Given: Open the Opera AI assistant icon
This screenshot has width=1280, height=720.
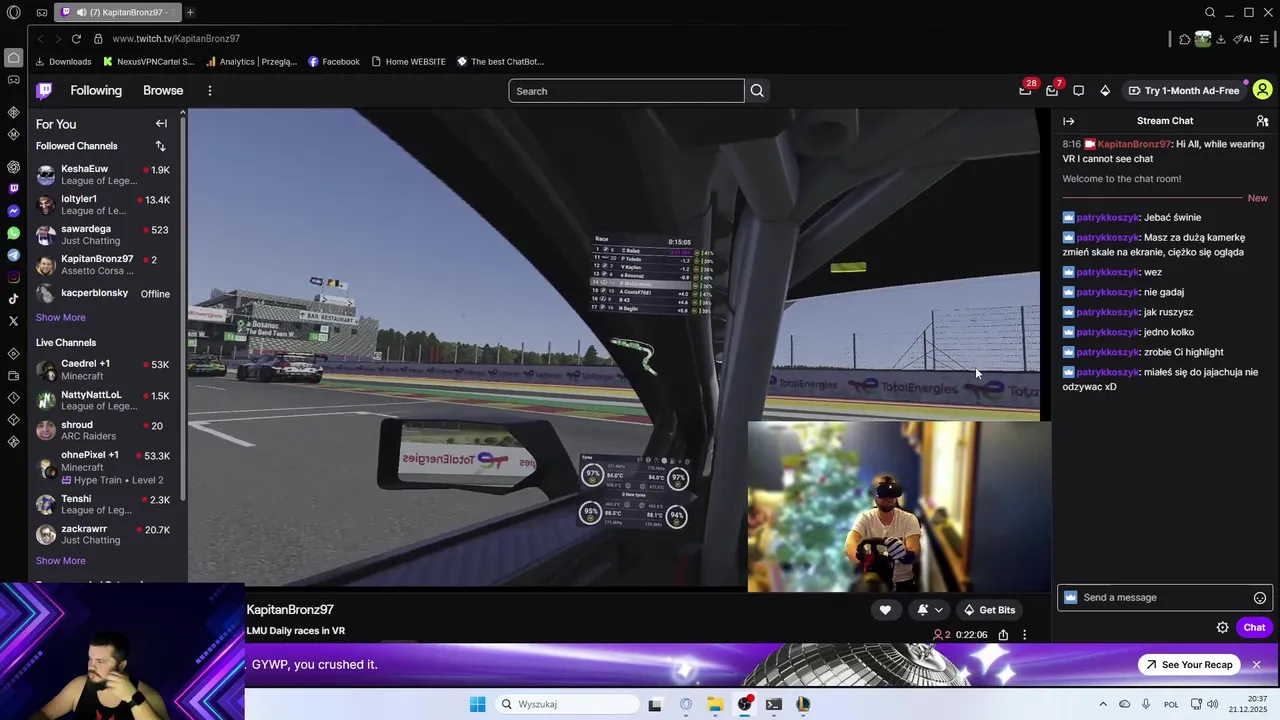Looking at the screenshot, I should point(1242,39).
